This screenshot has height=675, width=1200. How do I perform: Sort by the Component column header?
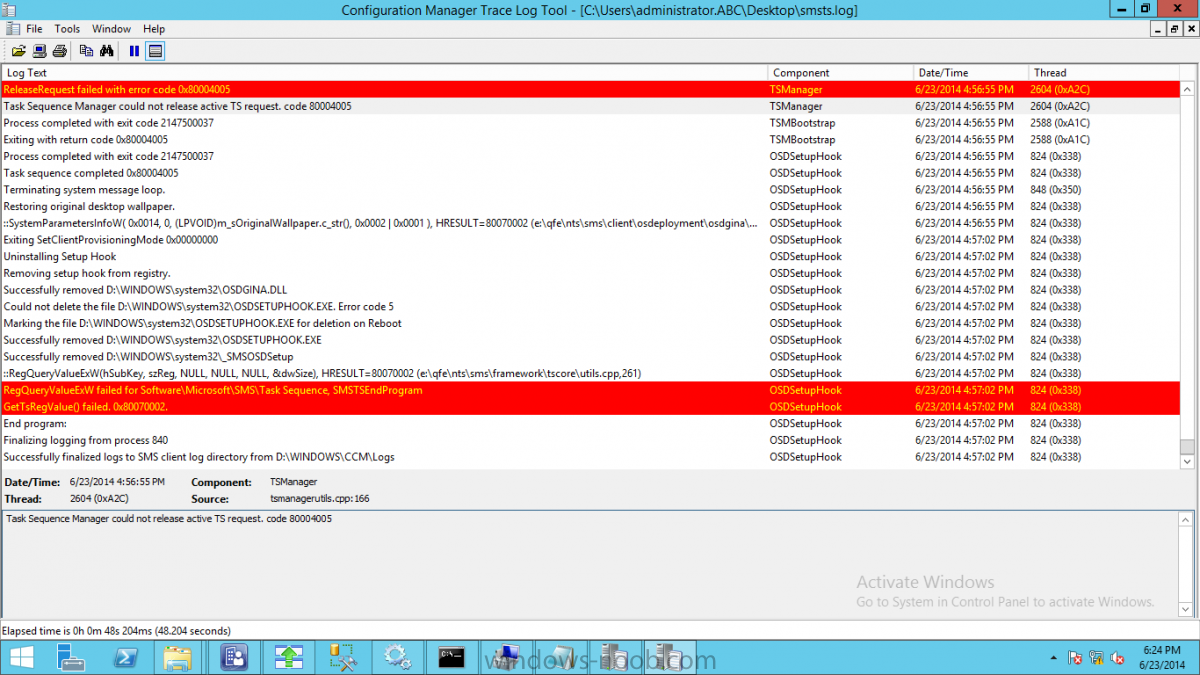point(840,72)
